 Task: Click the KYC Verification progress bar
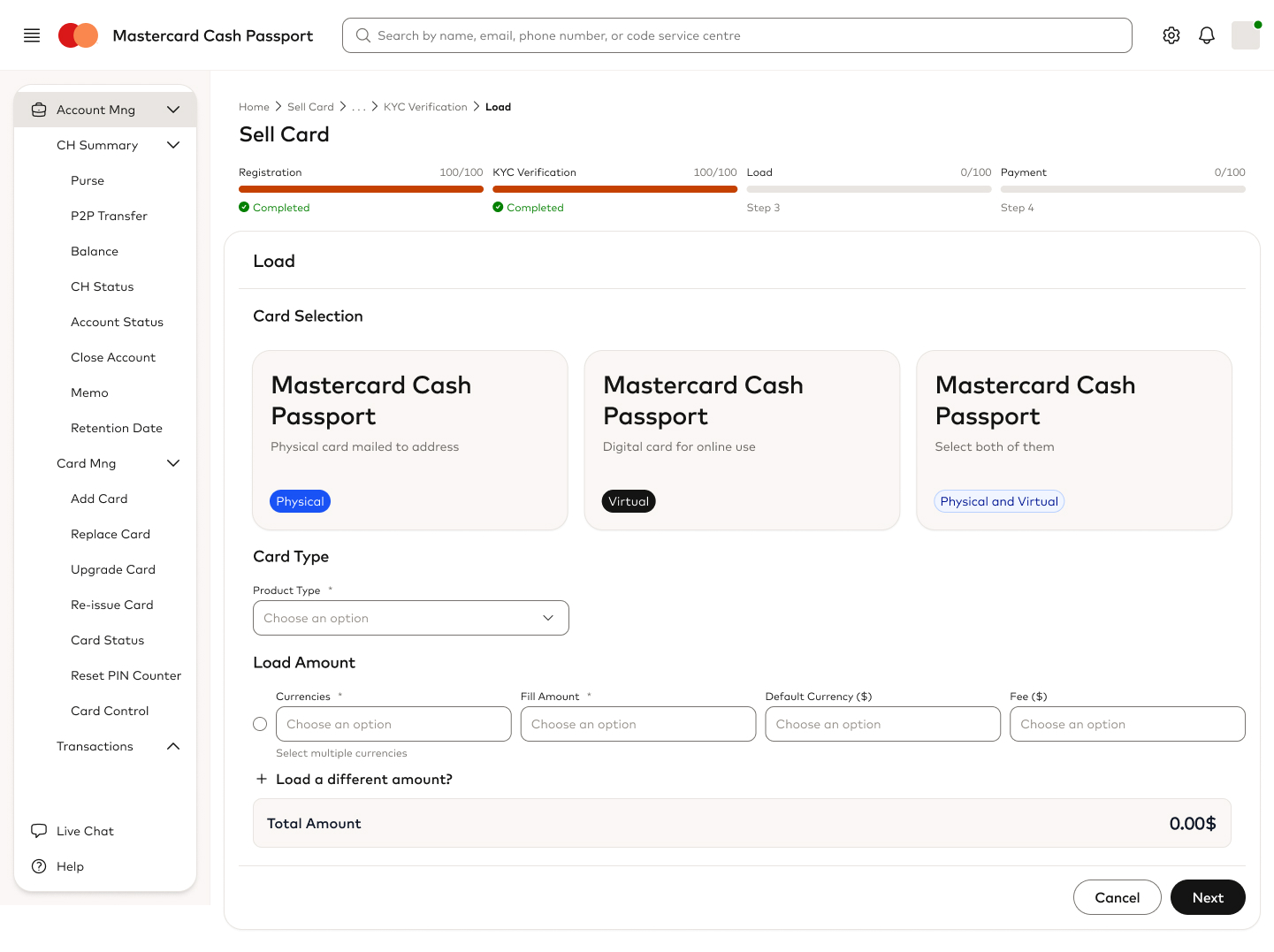(614, 189)
